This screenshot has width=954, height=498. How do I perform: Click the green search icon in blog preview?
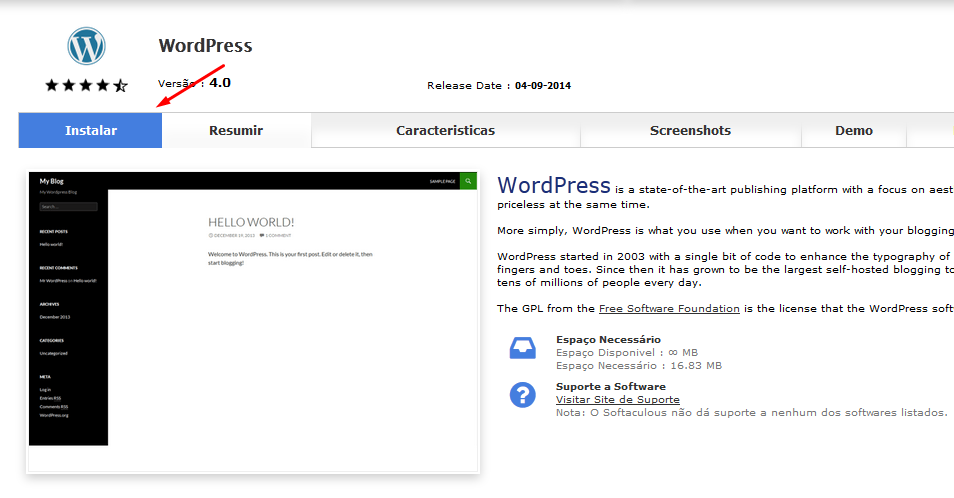pyautogui.click(x=468, y=181)
